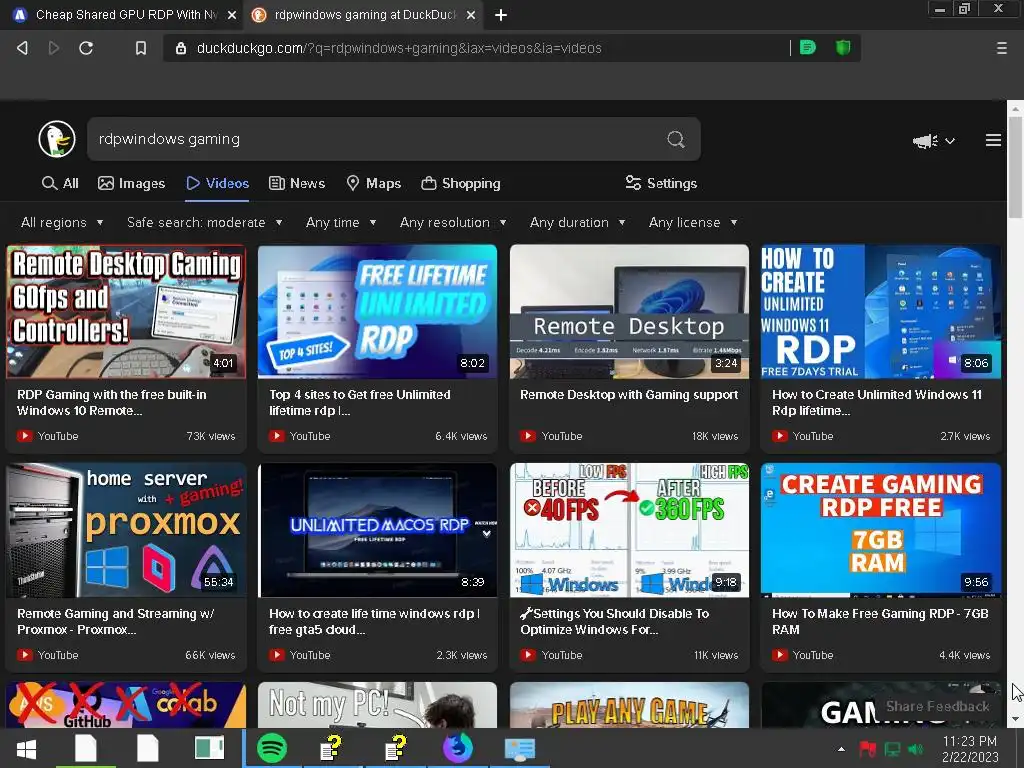Open the Maps results tab

374,184
